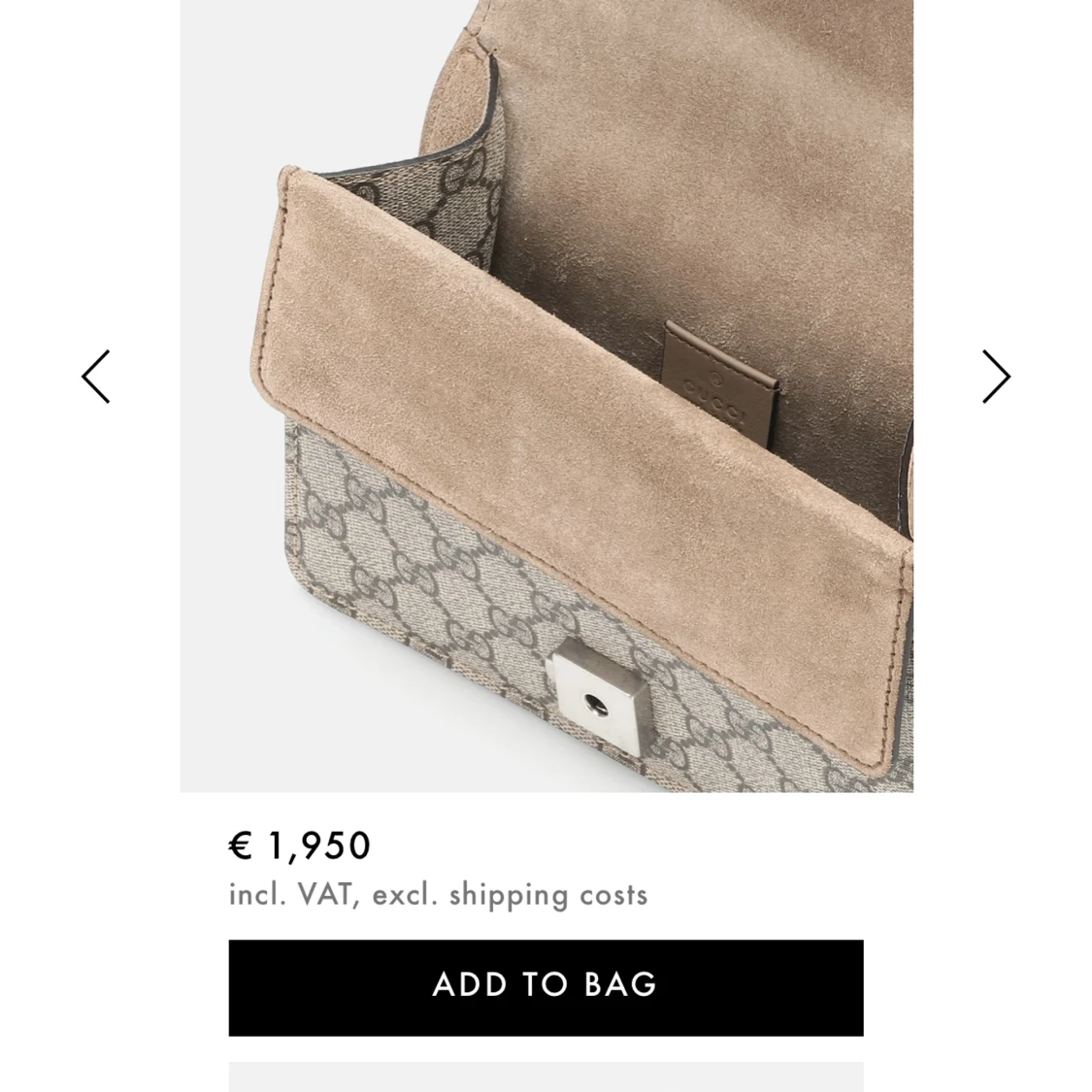Image resolution: width=1092 pixels, height=1092 pixels.
Task: Click the € 1,950 price text
Action: [x=300, y=845]
